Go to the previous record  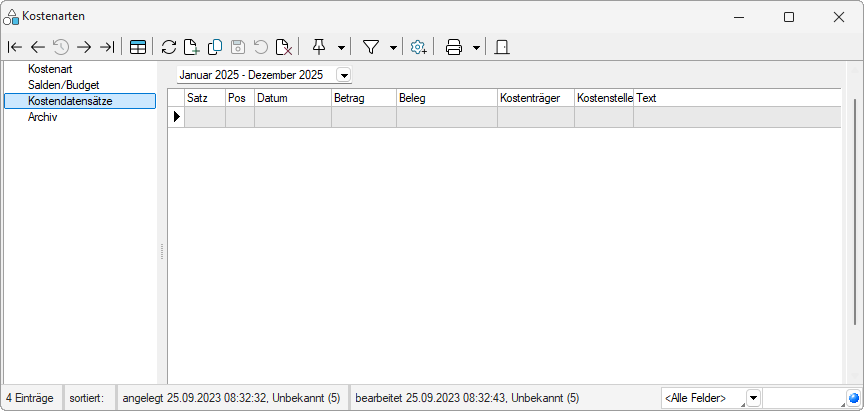click(x=37, y=47)
